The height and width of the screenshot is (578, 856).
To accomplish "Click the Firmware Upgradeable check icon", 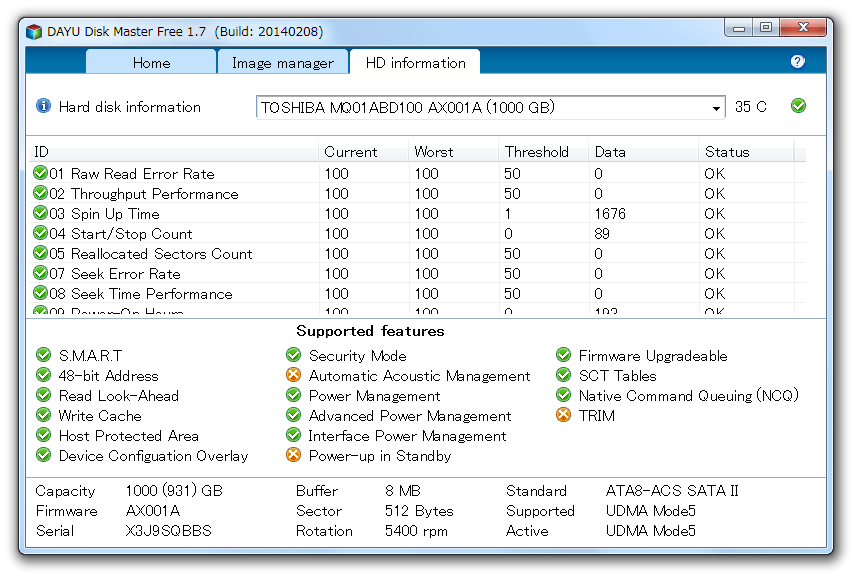I will click(563, 355).
